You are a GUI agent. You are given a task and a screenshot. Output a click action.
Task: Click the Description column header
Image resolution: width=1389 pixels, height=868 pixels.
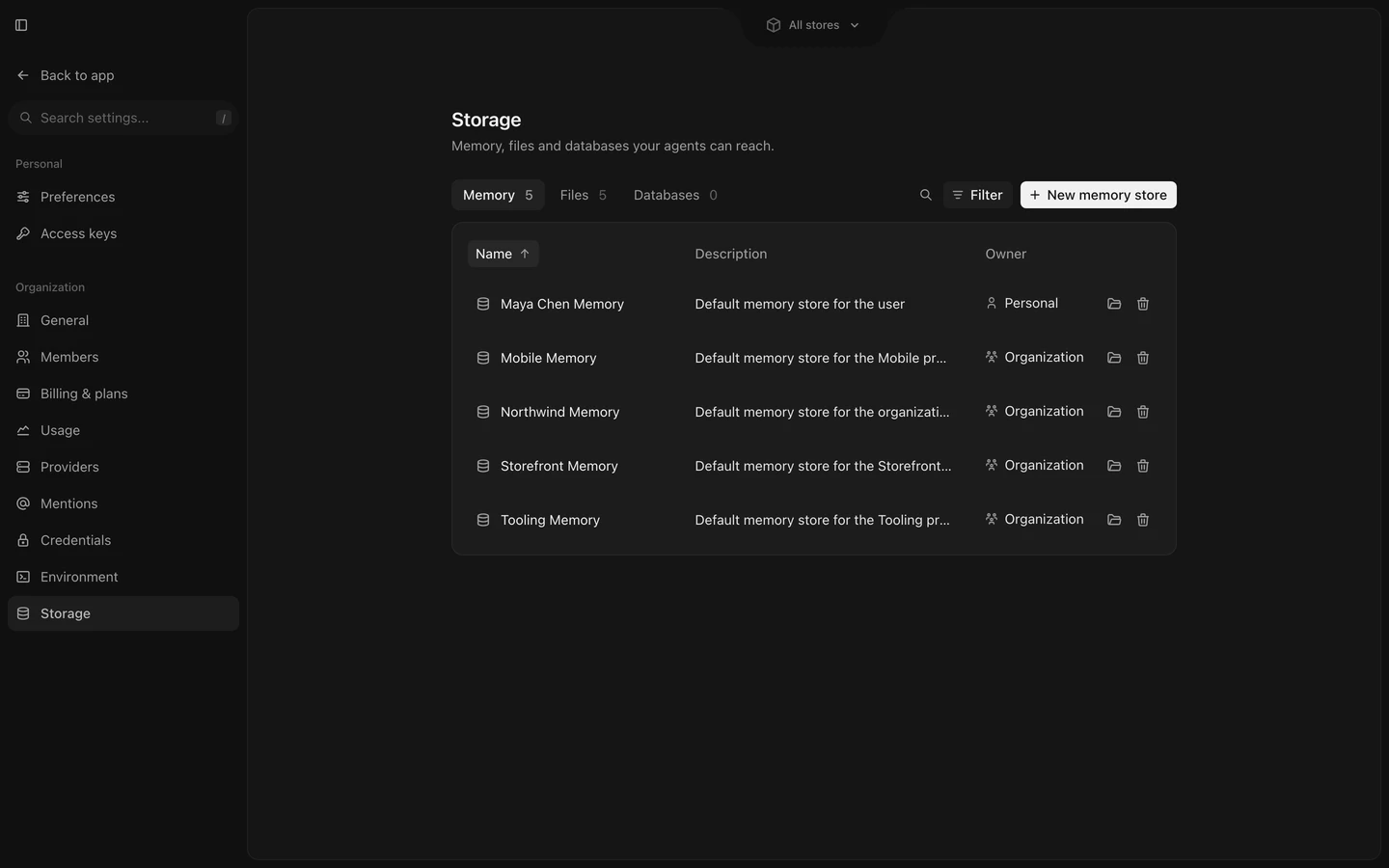click(731, 254)
